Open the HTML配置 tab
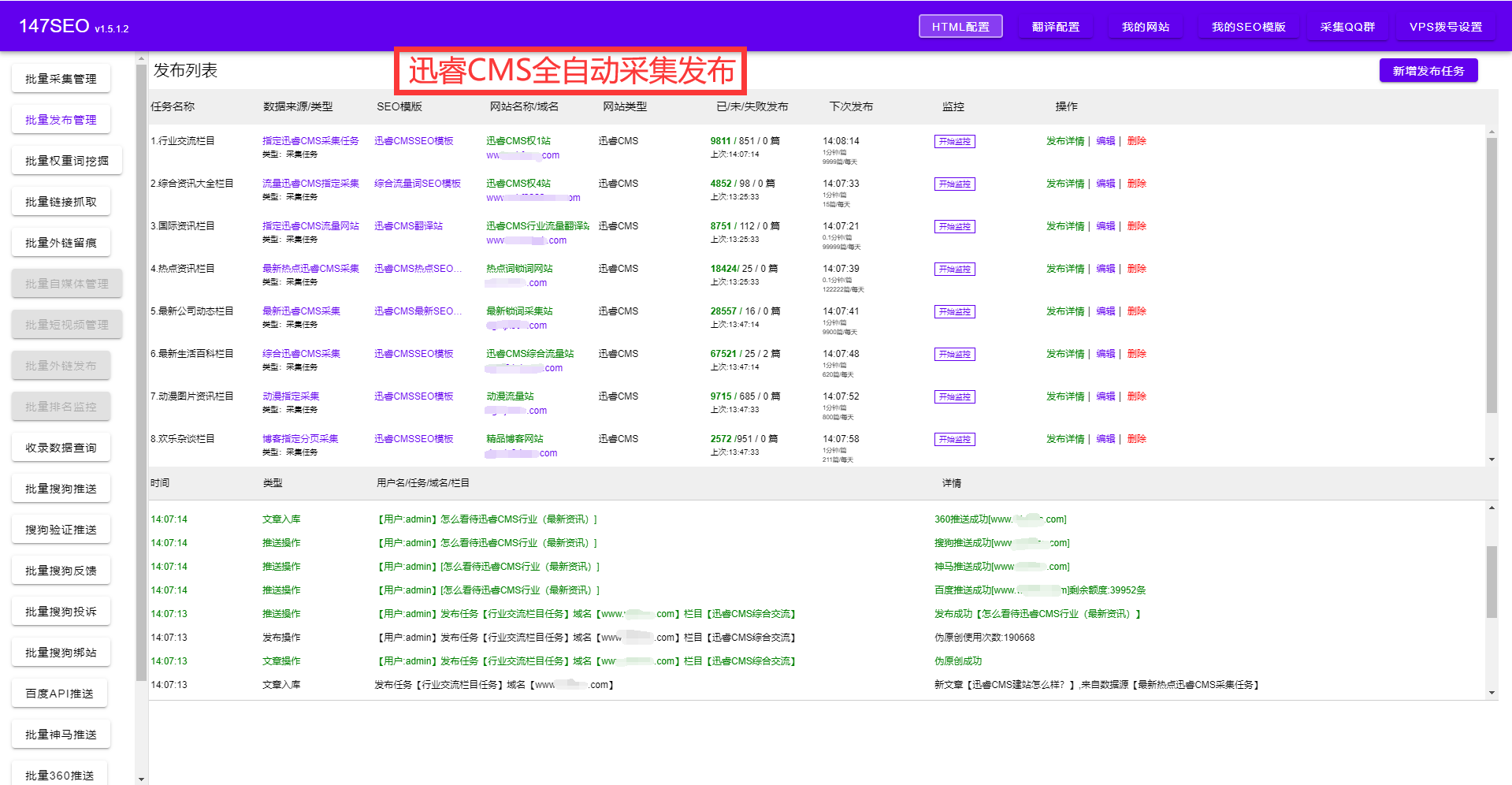This screenshot has height=785, width=1512. [x=960, y=26]
